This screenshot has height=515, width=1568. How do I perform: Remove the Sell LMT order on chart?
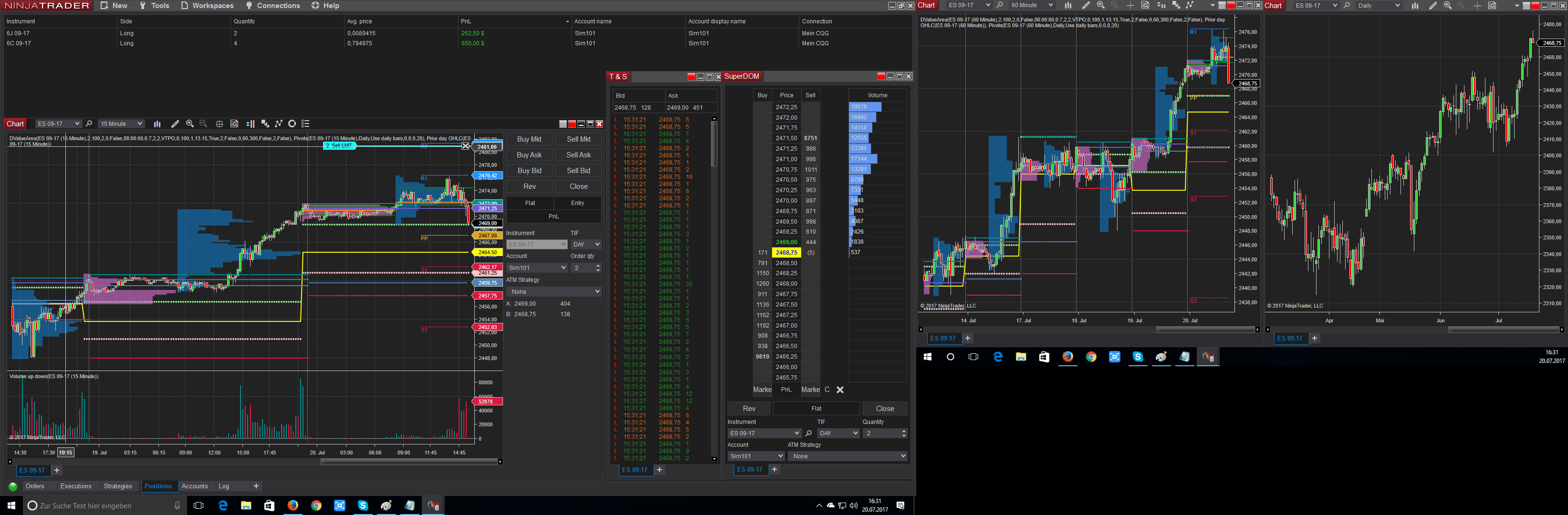466,146
